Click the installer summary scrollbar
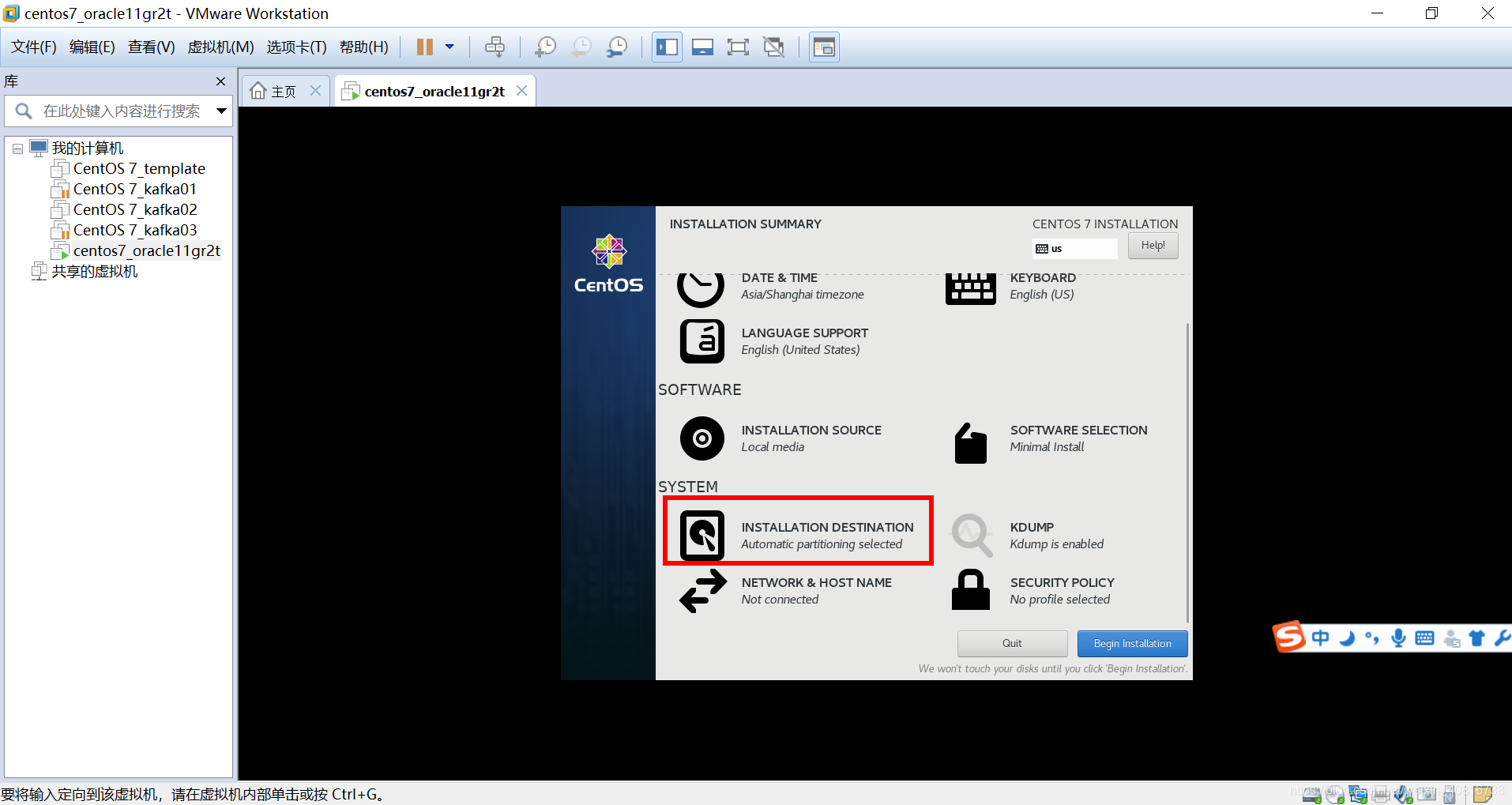The width and height of the screenshot is (1512, 805). [1187, 472]
